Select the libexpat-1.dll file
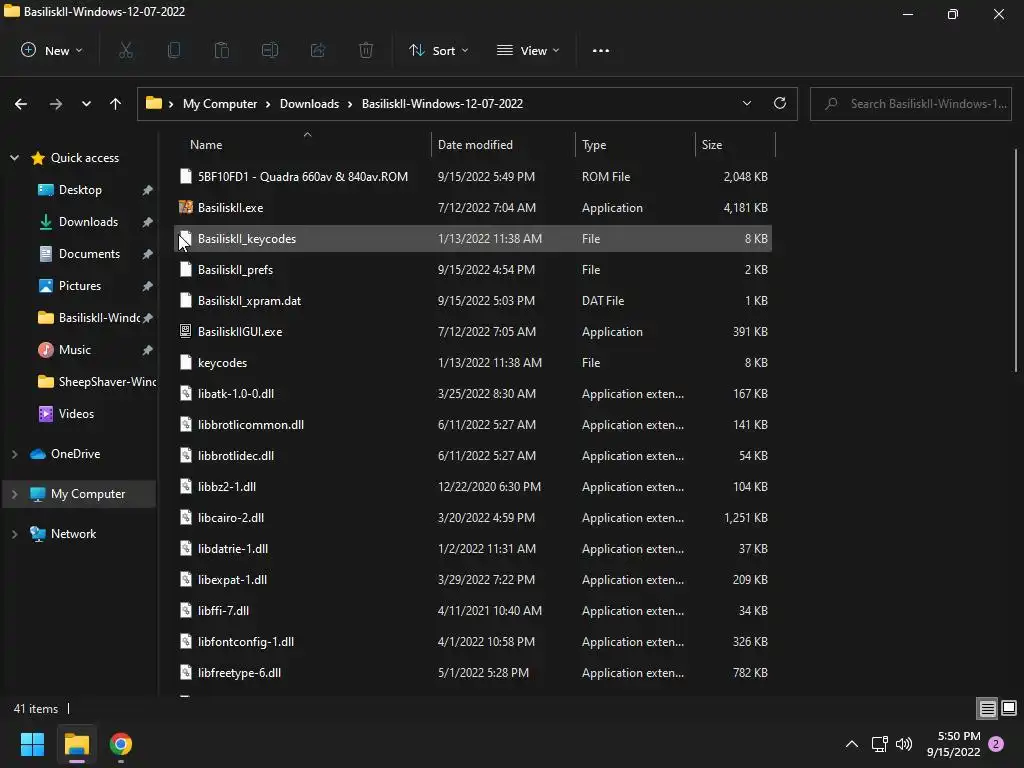The image size is (1024, 768). click(473, 579)
